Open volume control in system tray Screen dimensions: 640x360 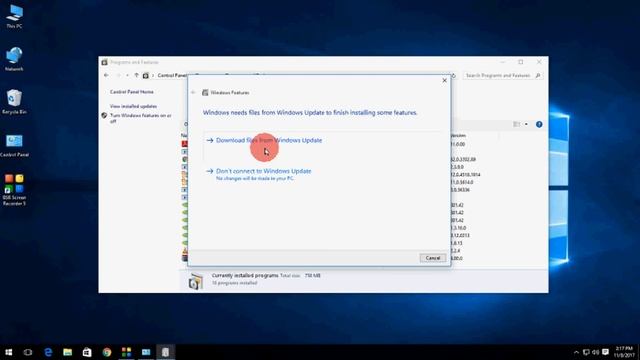(596, 352)
